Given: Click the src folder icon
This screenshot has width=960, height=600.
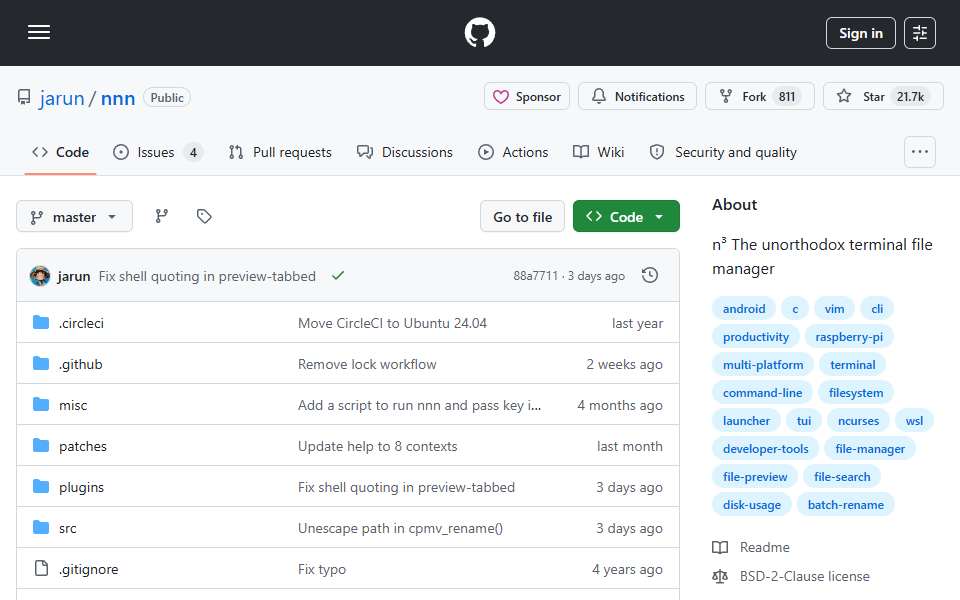Looking at the screenshot, I should click(41, 528).
